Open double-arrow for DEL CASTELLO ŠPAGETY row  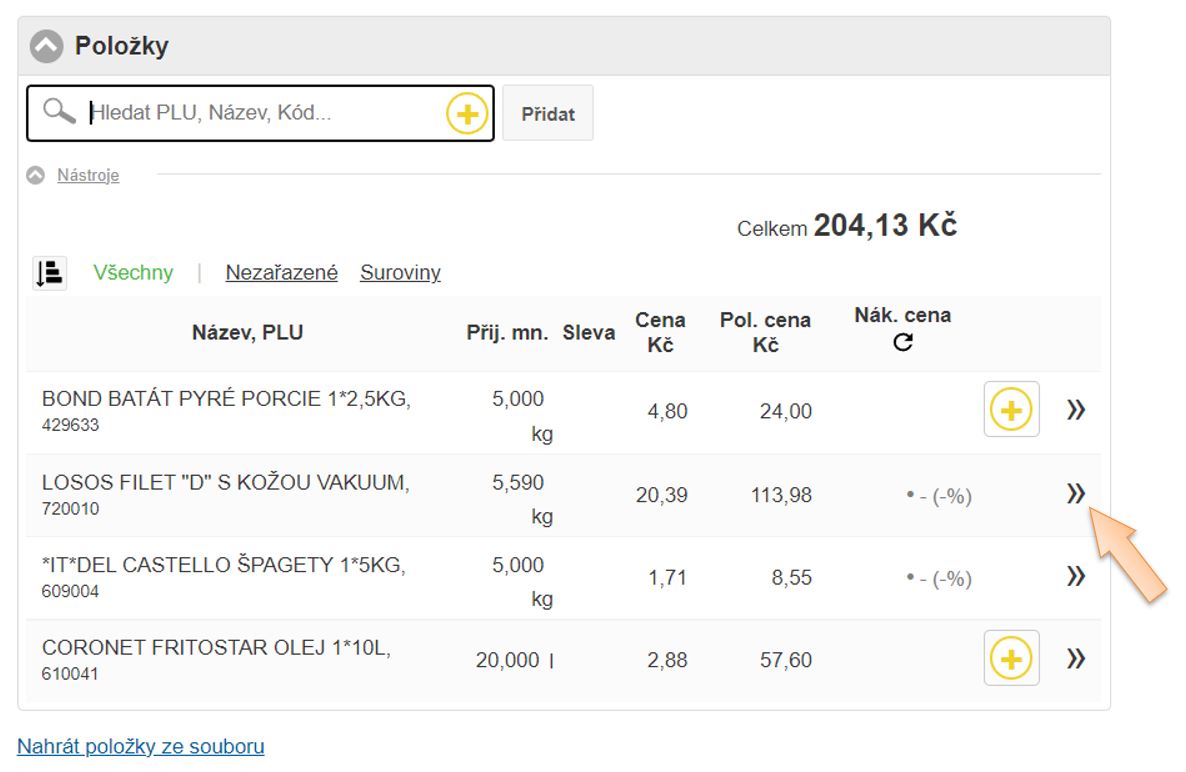(x=1075, y=576)
